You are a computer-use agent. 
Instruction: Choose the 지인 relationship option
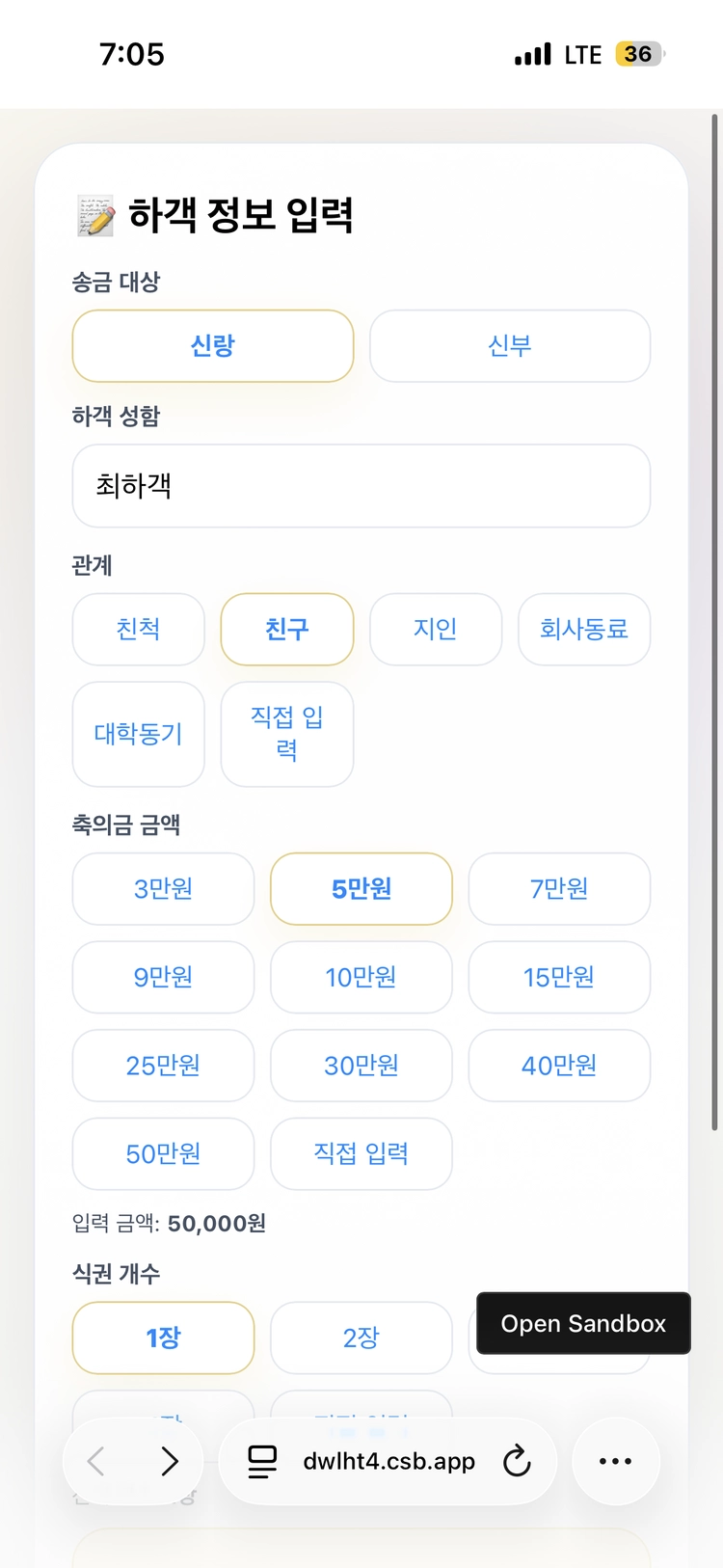click(436, 630)
